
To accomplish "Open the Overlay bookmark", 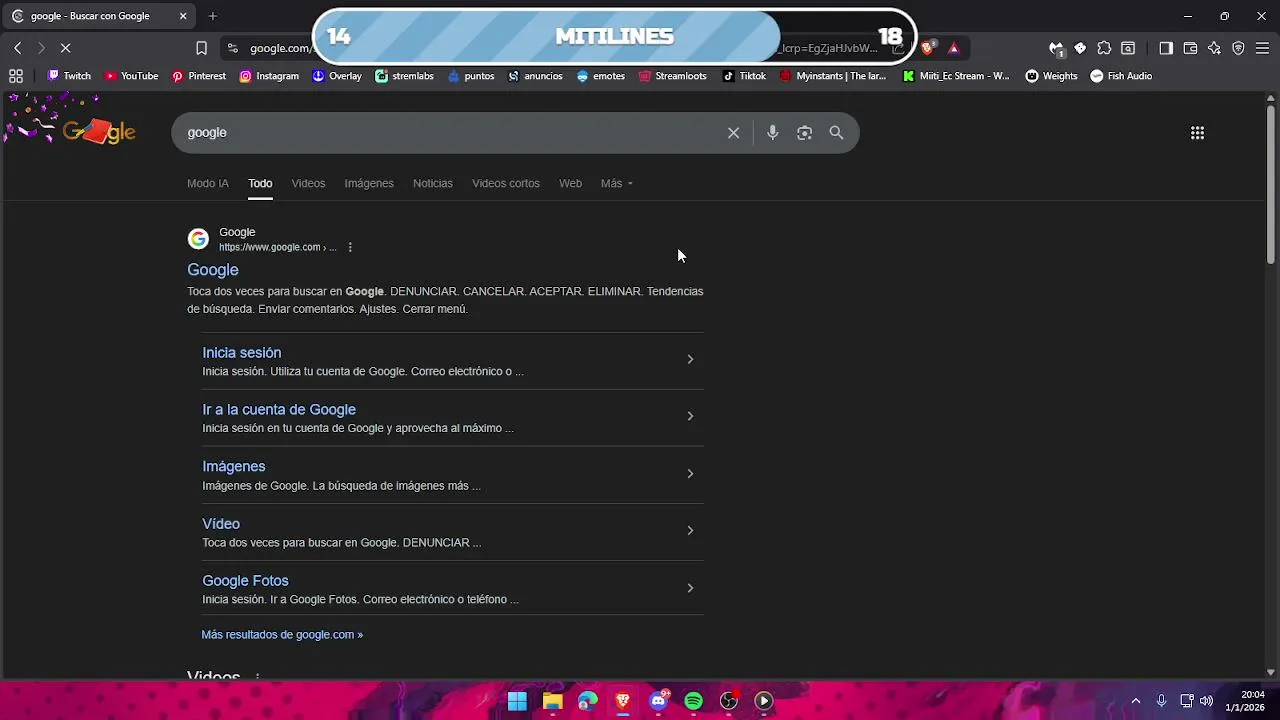I will (x=337, y=76).
